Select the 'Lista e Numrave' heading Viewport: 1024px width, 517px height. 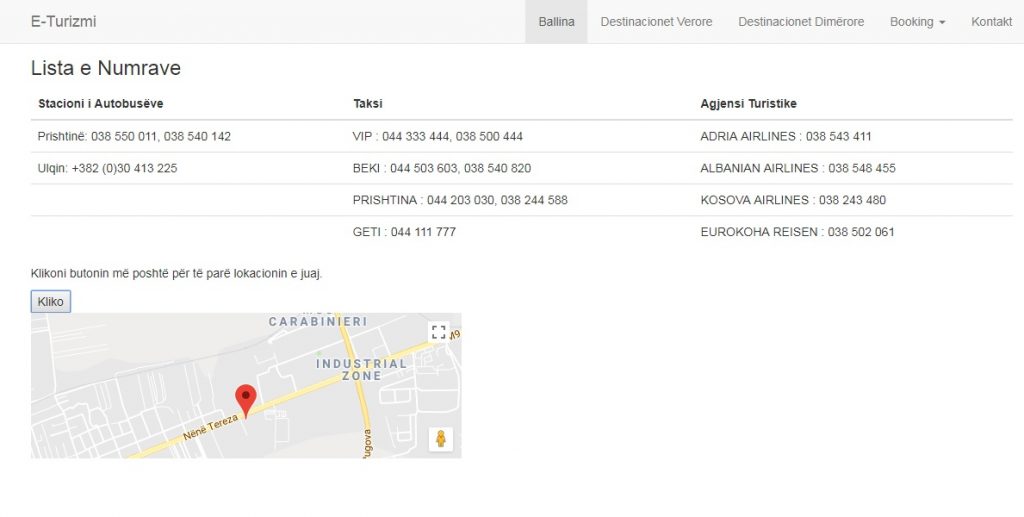click(106, 68)
